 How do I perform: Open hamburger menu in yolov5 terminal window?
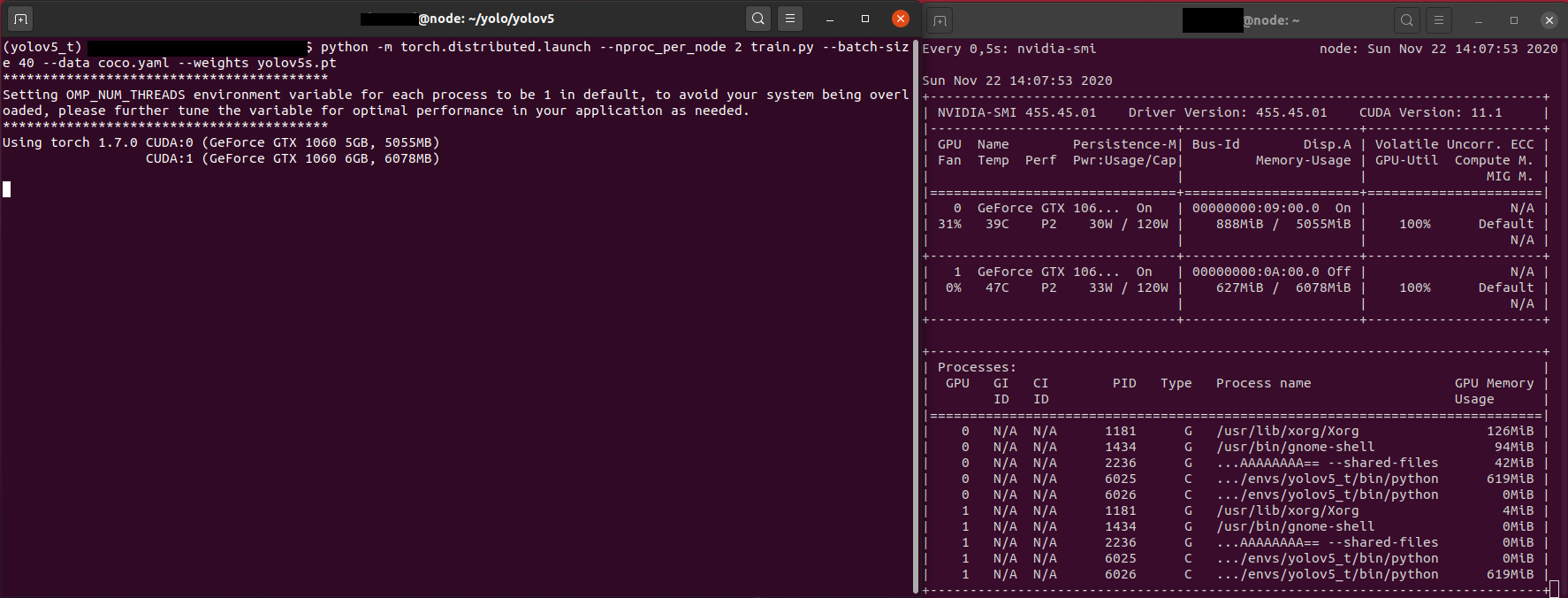[x=790, y=19]
